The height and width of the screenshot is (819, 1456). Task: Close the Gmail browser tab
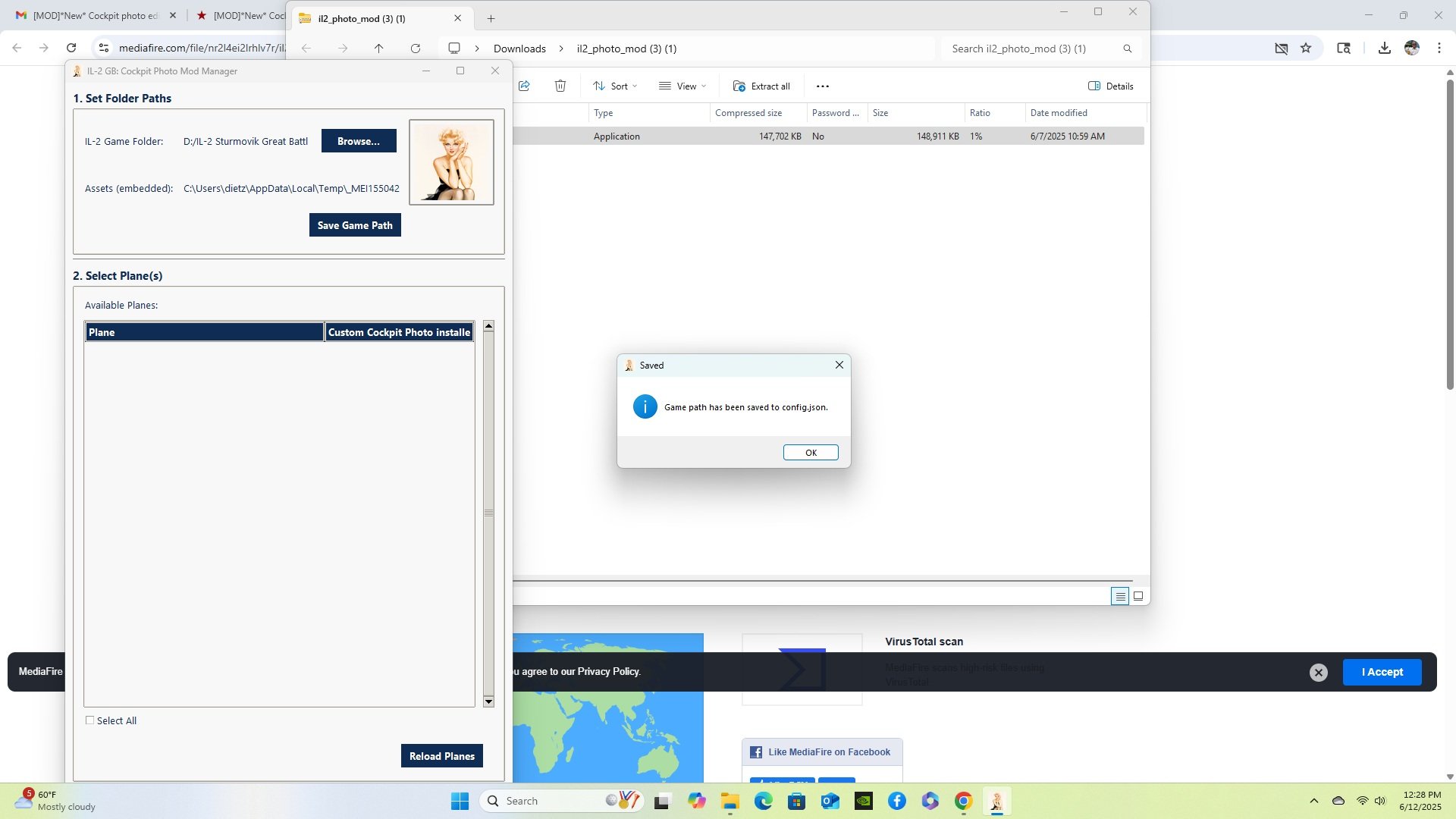coord(173,15)
